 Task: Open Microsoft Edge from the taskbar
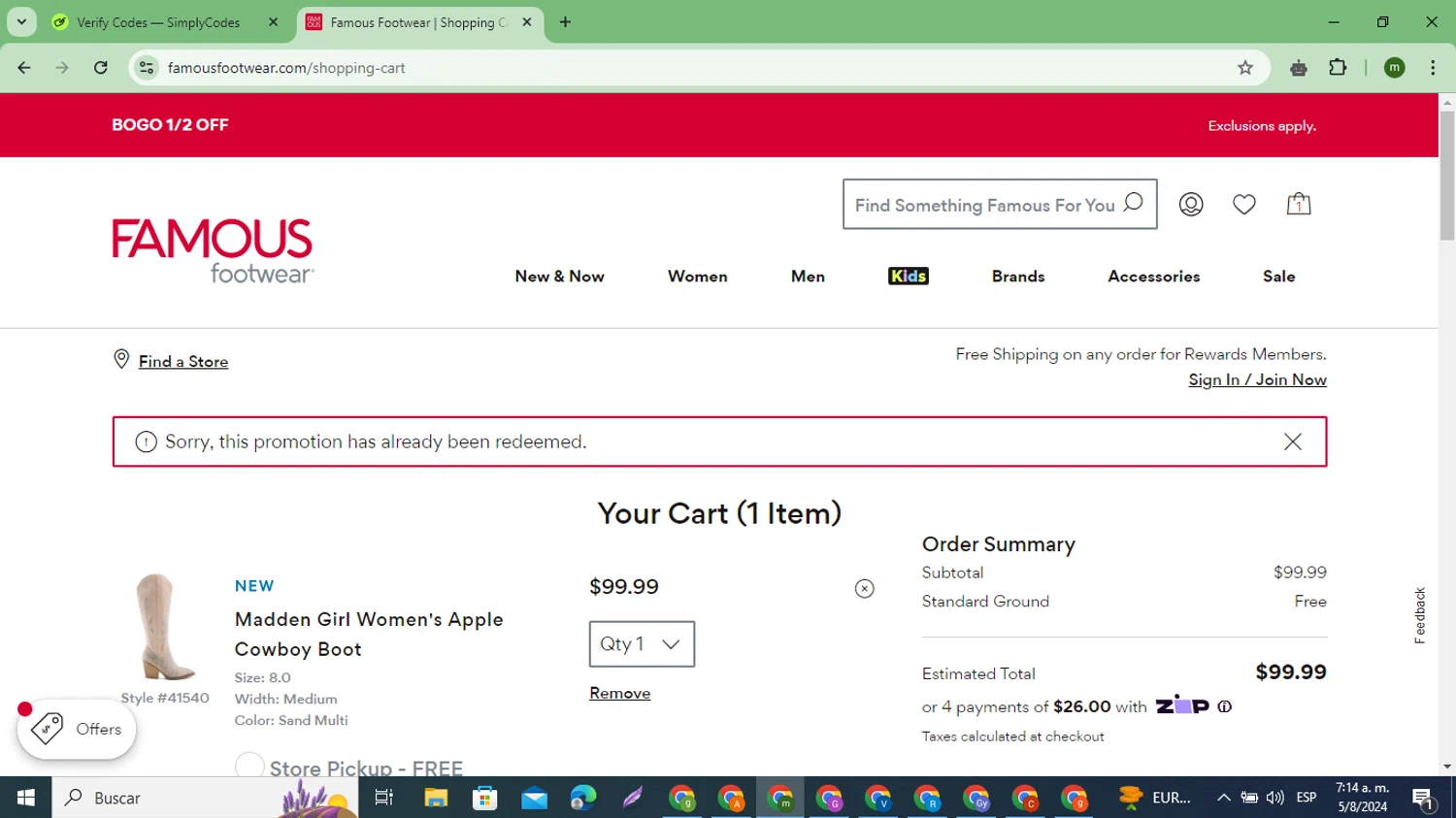[x=583, y=798]
